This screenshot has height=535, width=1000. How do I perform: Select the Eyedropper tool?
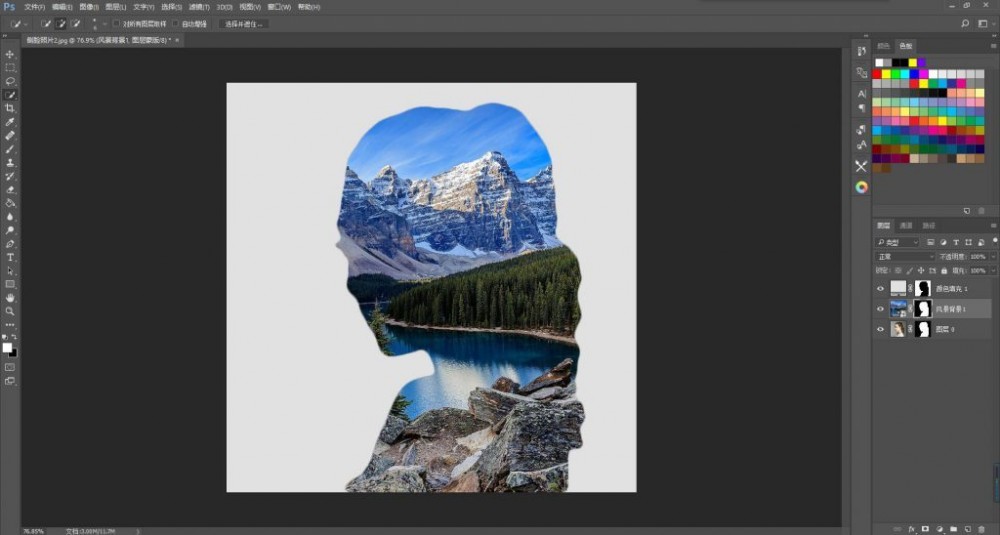coord(10,121)
